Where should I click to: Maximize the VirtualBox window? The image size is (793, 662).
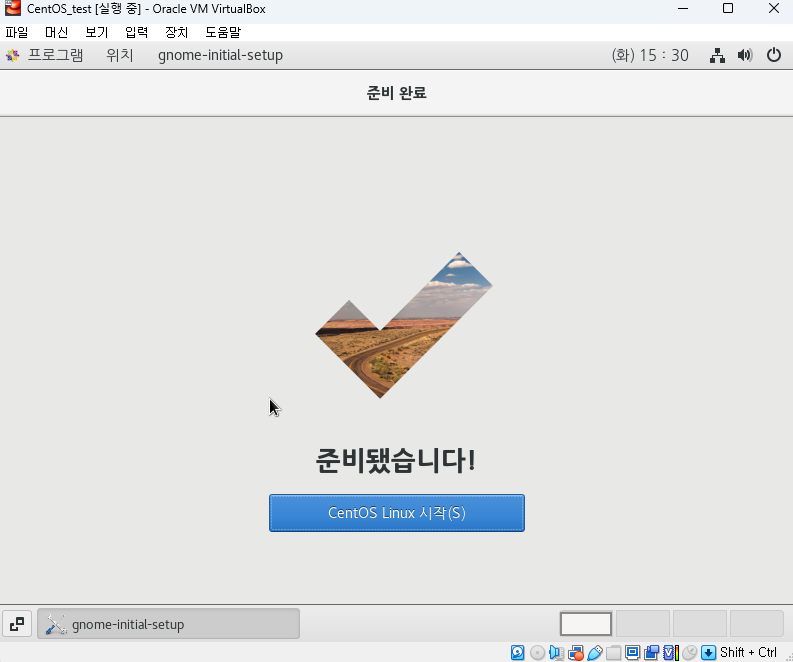(x=728, y=9)
